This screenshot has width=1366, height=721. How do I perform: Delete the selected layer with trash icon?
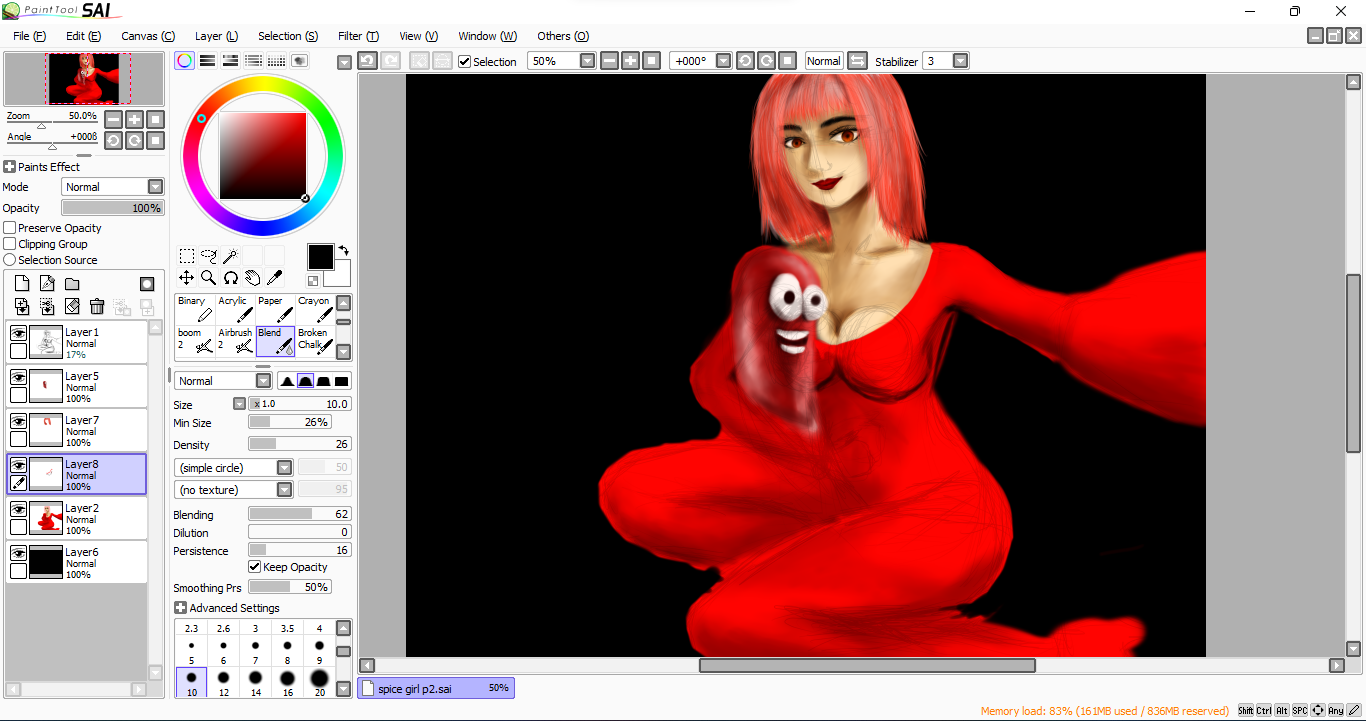coord(97,307)
